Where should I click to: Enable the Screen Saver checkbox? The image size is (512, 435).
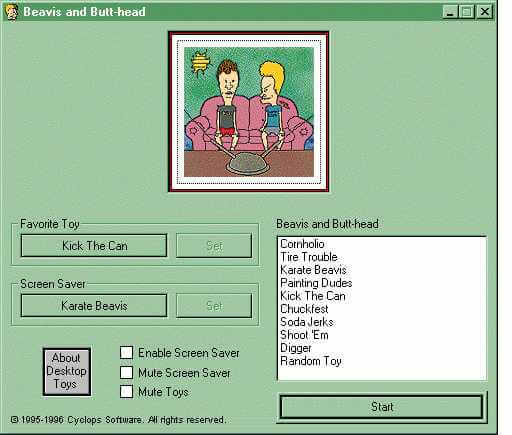tap(126, 352)
